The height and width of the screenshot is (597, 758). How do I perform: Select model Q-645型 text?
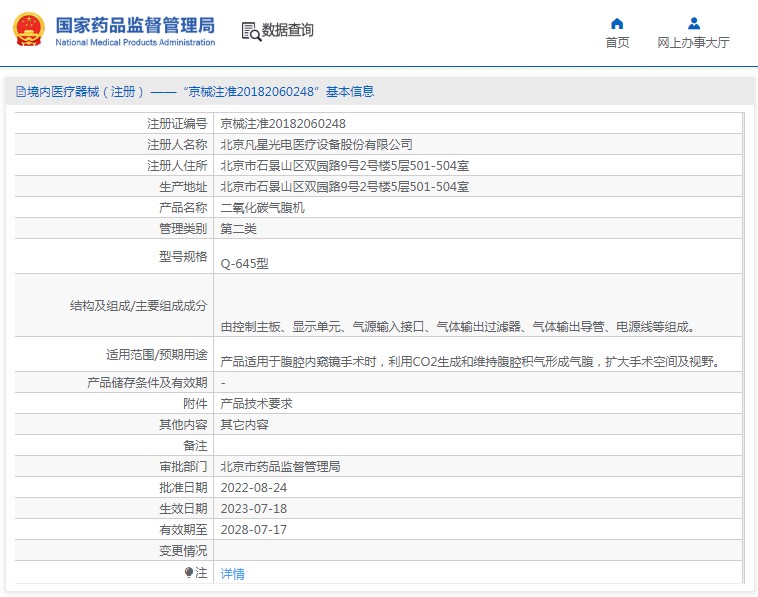click(x=245, y=263)
